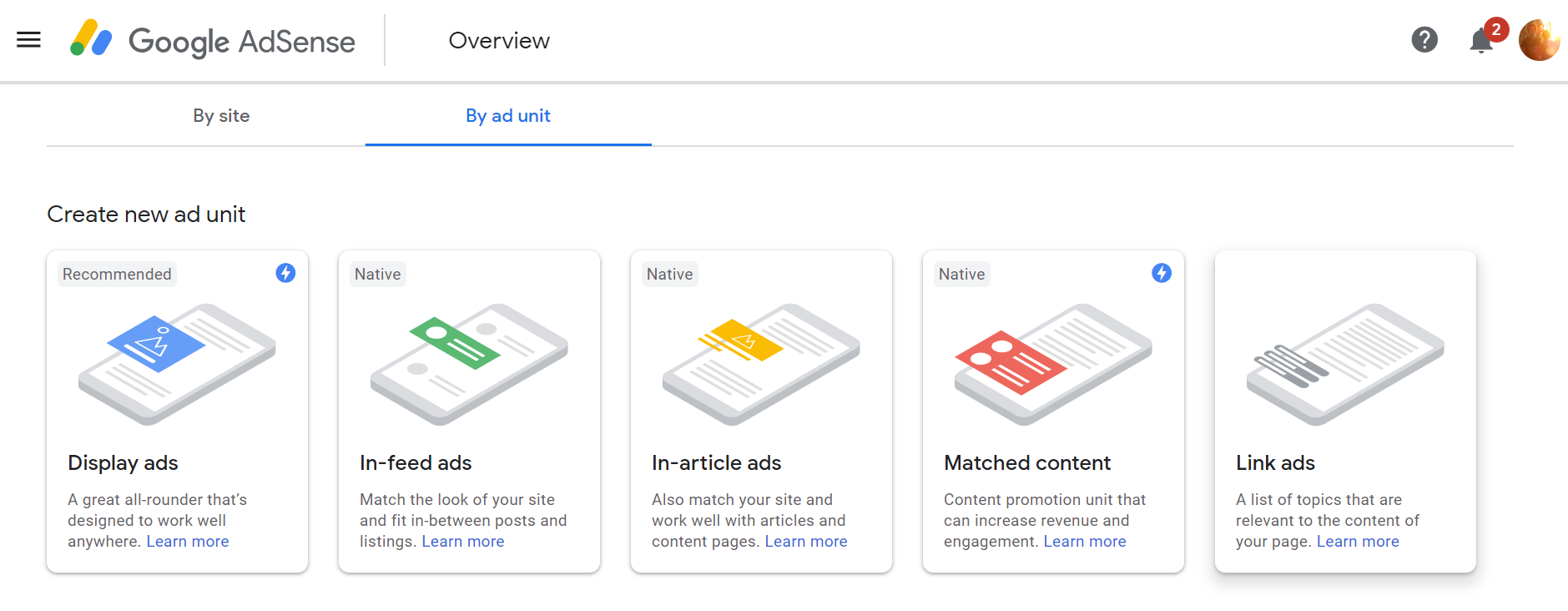This screenshot has height=611, width=1568.
Task: Switch to the By site tab
Action: tap(221, 116)
